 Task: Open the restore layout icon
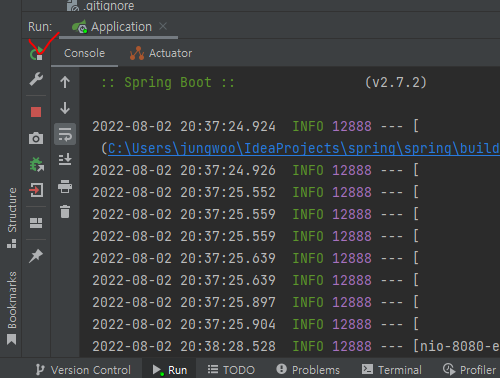coord(36,223)
